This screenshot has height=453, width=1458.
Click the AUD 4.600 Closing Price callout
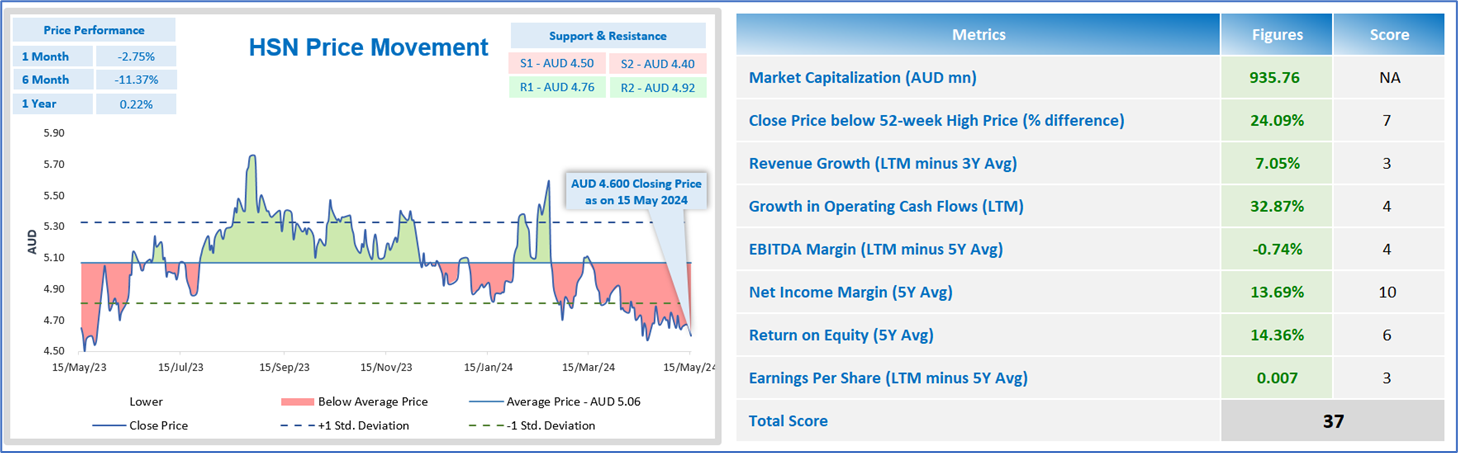(x=636, y=192)
